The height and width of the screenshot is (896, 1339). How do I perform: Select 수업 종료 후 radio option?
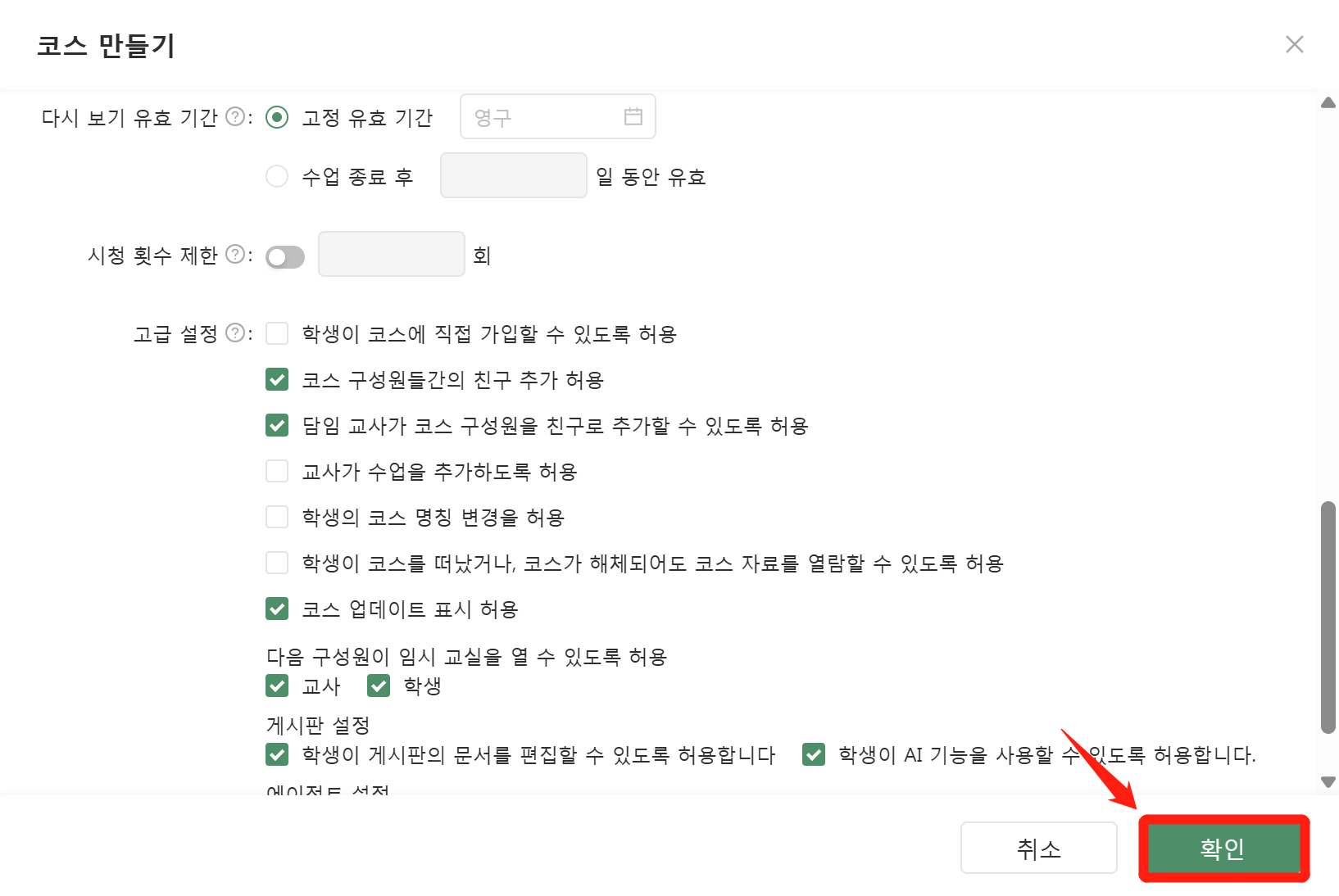tap(277, 176)
